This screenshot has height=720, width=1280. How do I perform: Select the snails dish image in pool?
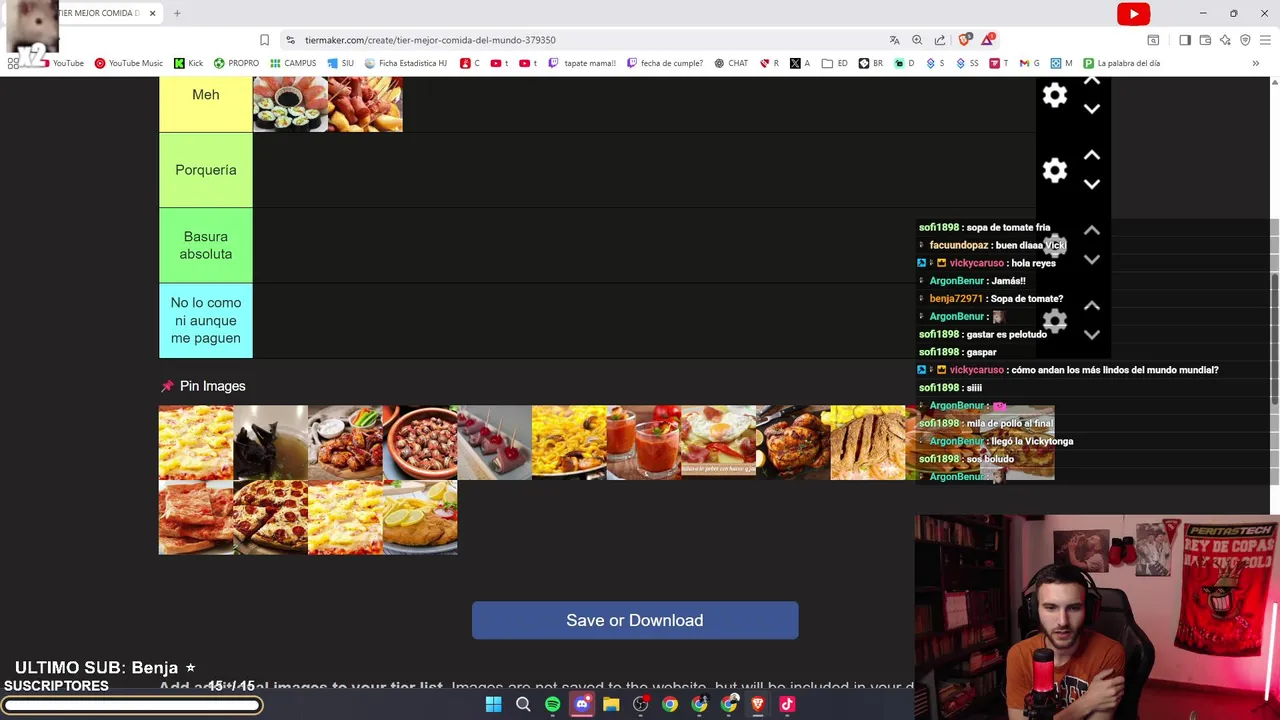coord(420,442)
